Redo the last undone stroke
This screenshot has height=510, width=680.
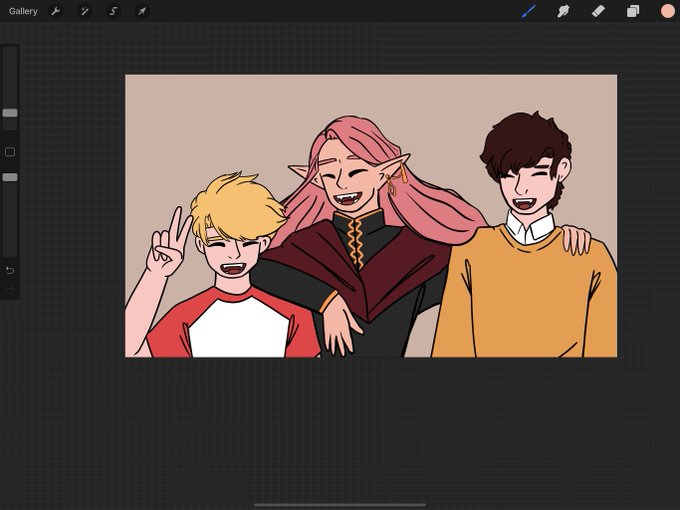click(10, 290)
